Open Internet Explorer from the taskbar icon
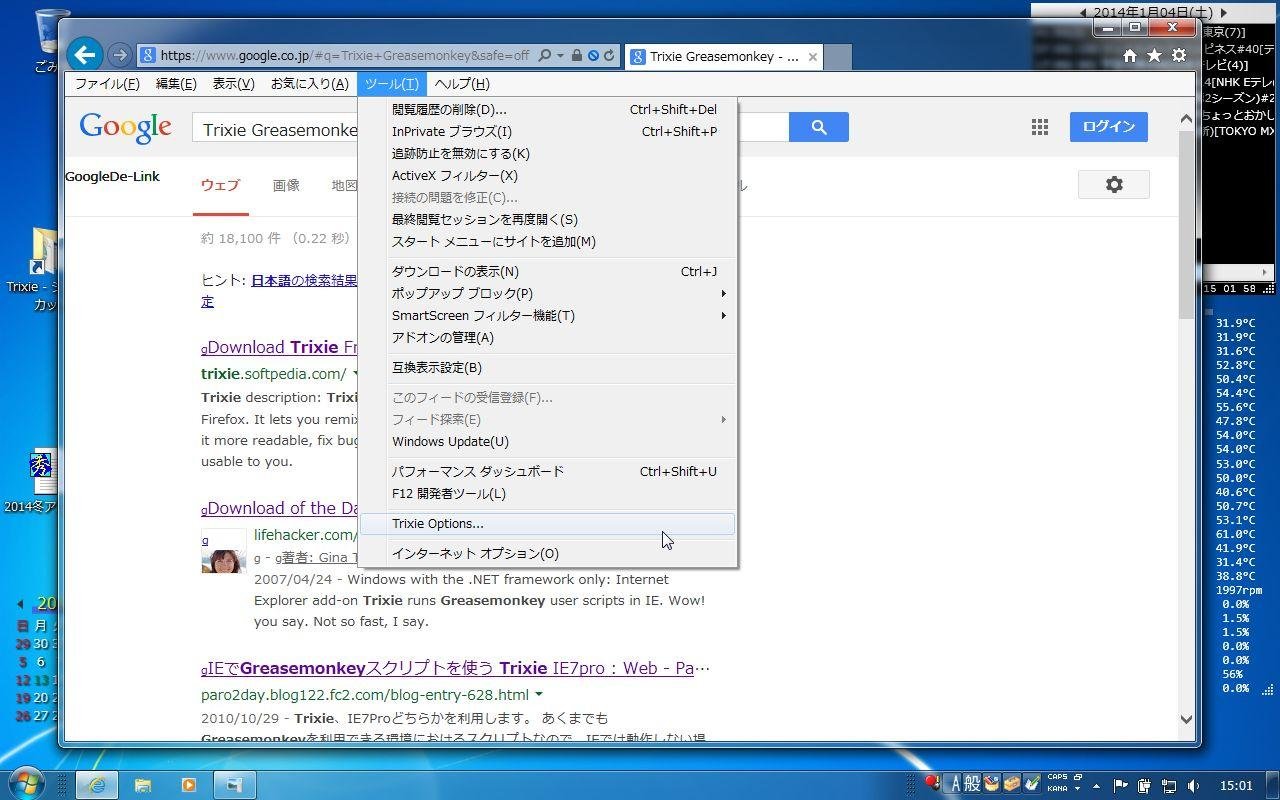 (95, 785)
